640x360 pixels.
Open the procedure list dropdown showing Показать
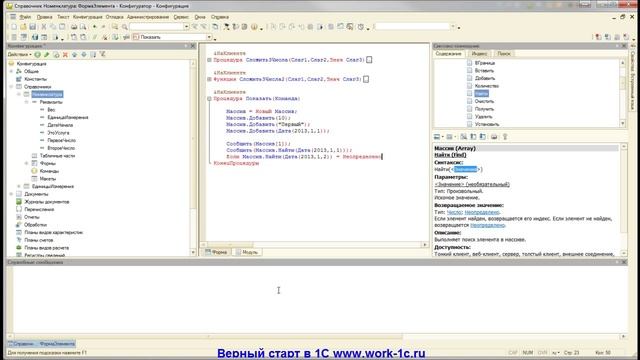209,37
